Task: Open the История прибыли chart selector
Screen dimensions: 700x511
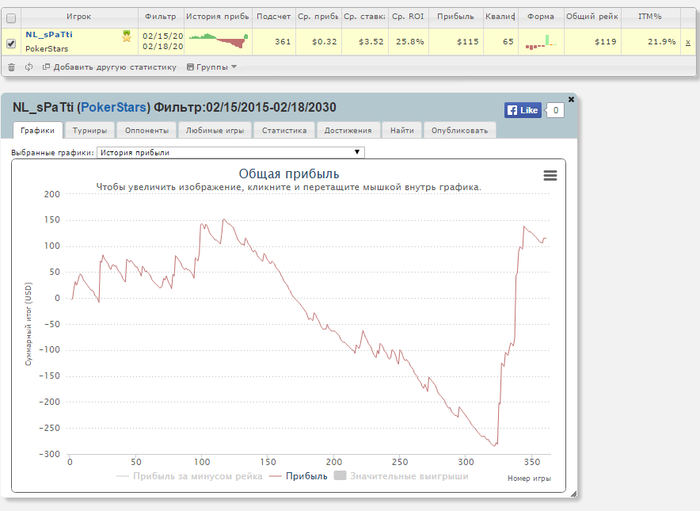Action: [230, 152]
